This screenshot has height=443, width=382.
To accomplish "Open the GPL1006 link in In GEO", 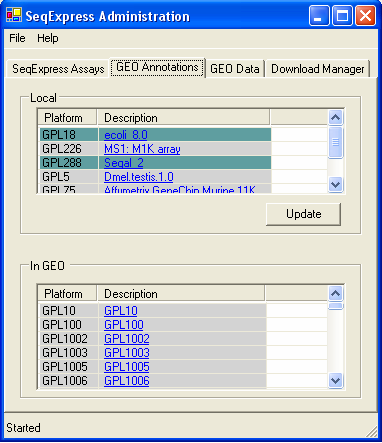I will pos(127,381).
